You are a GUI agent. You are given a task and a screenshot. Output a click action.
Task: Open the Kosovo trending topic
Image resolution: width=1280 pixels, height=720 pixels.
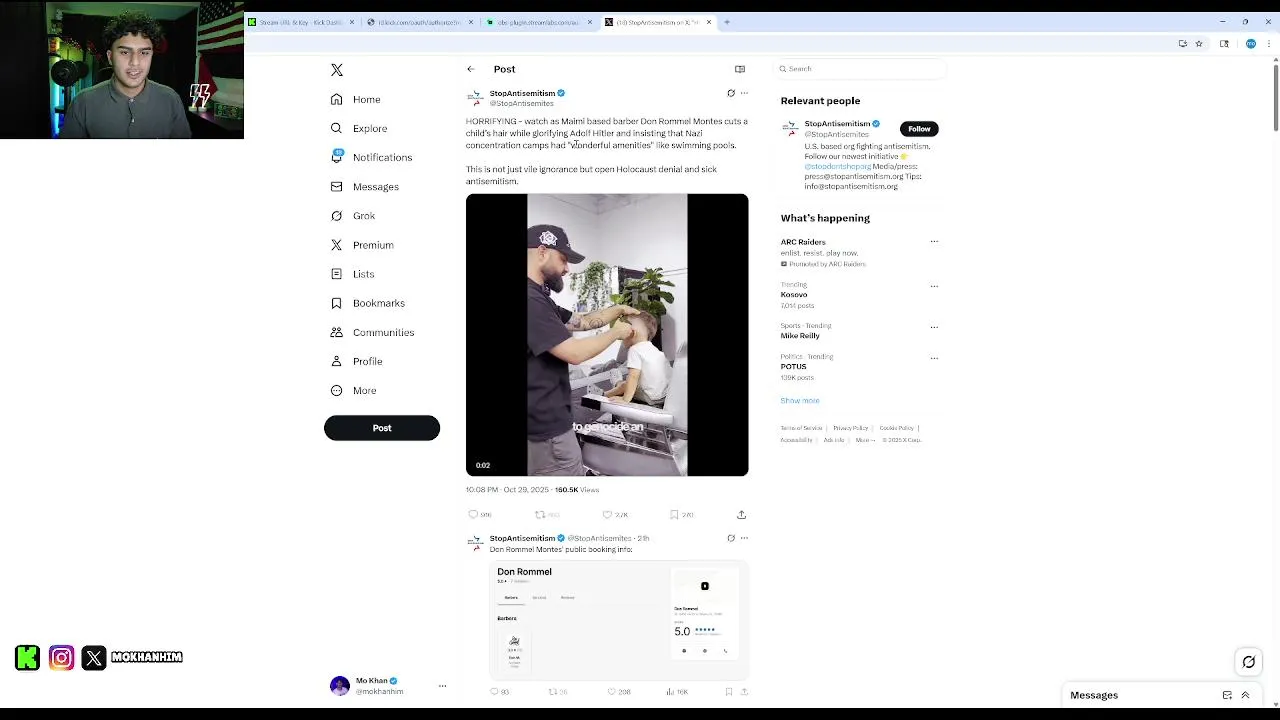pos(794,295)
